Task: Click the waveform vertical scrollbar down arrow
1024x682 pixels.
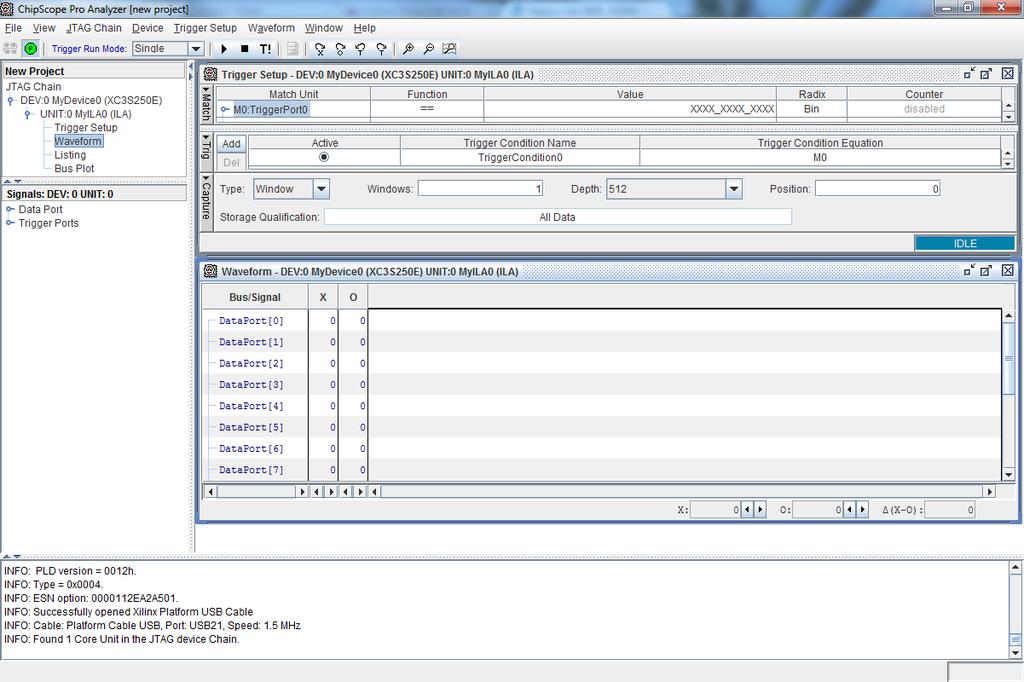Action: coord(1008,475)
